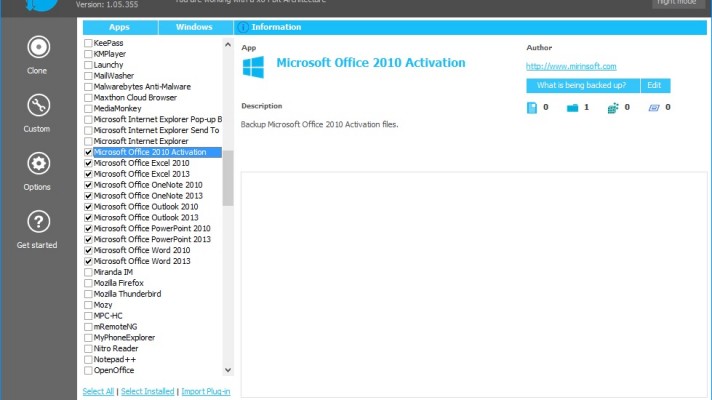This screenshot has width=712, height=400.
Task: Select MediaMonkey row text
Action: coord(118,109)
